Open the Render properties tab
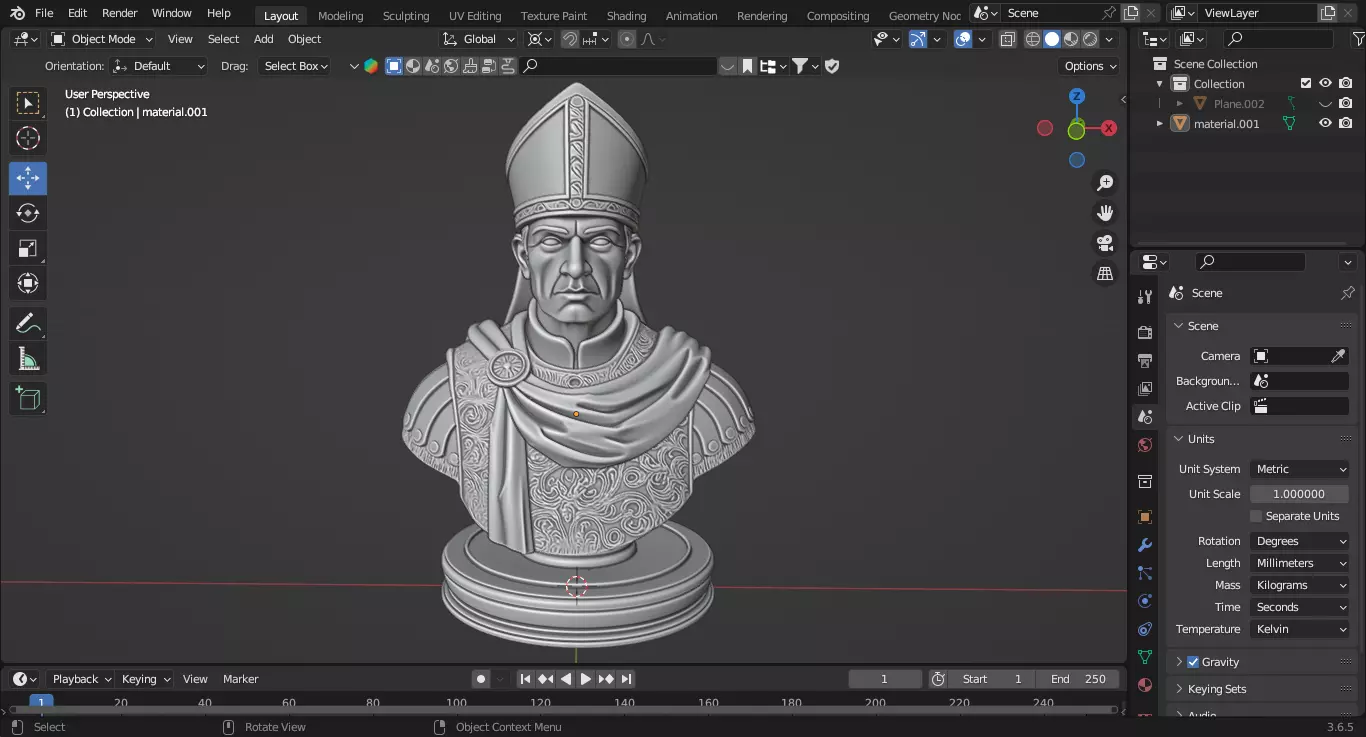The height and width of the screenshot is (737, 1366). (x=1145, y=332)
